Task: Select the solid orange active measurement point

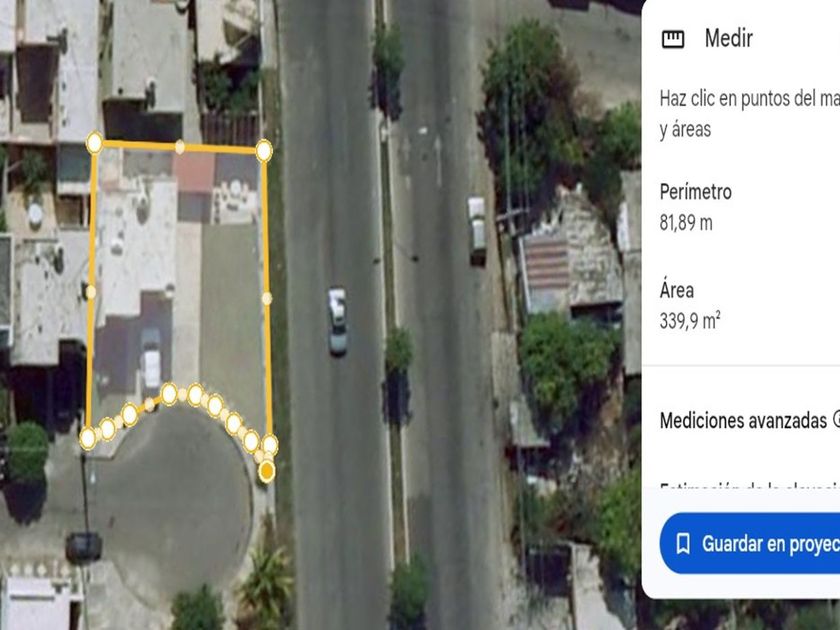Action: tap(266, 472)
